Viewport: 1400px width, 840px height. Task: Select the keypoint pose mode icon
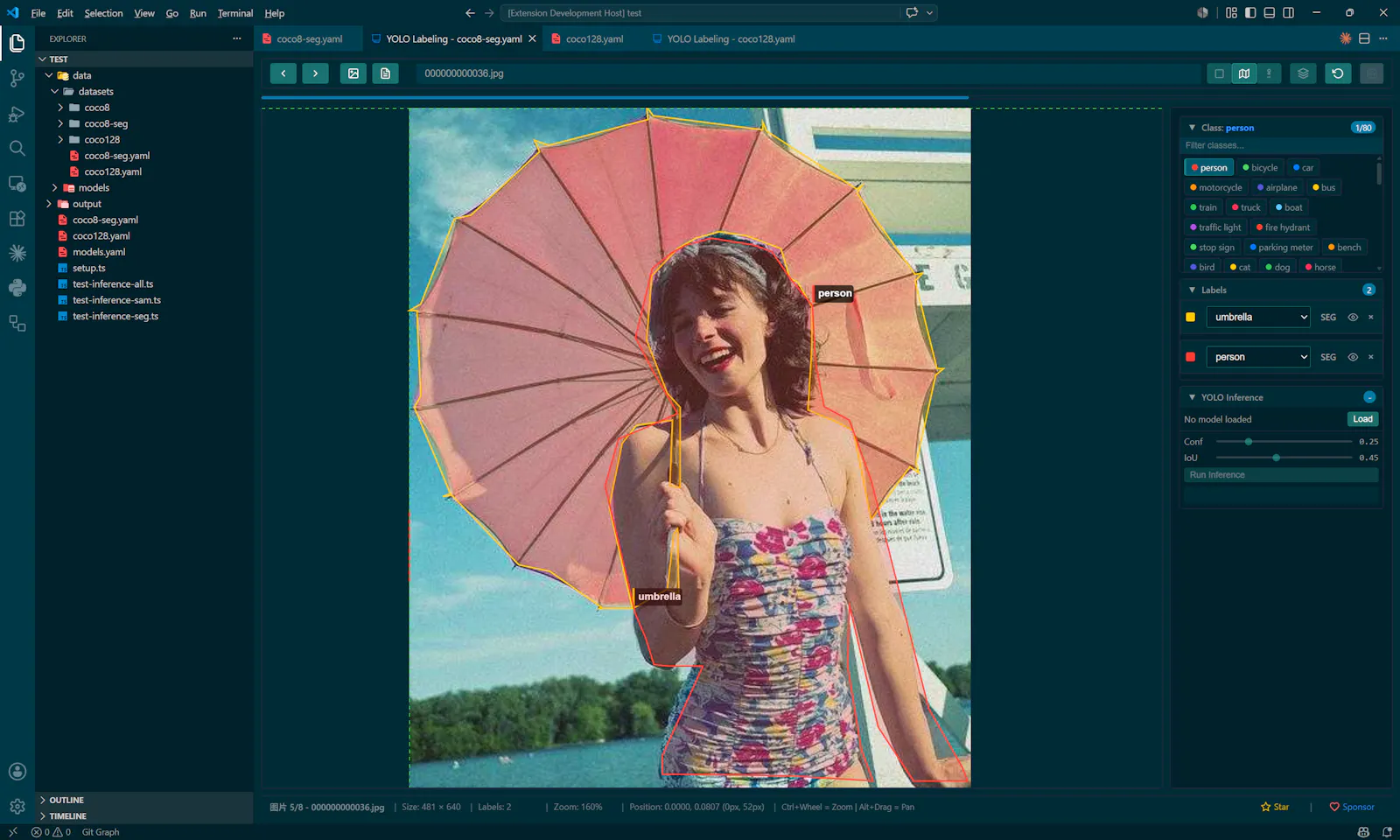point(1269,73)
